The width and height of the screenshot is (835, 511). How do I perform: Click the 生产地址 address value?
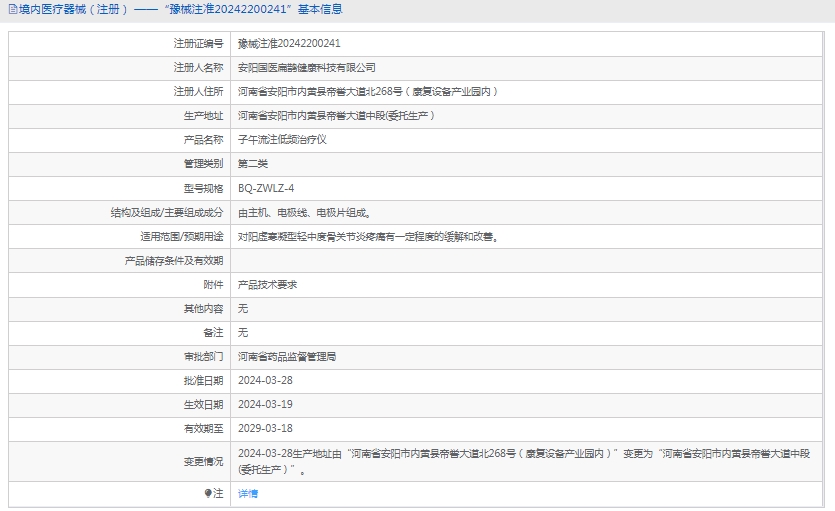click(x=336, y=115)
